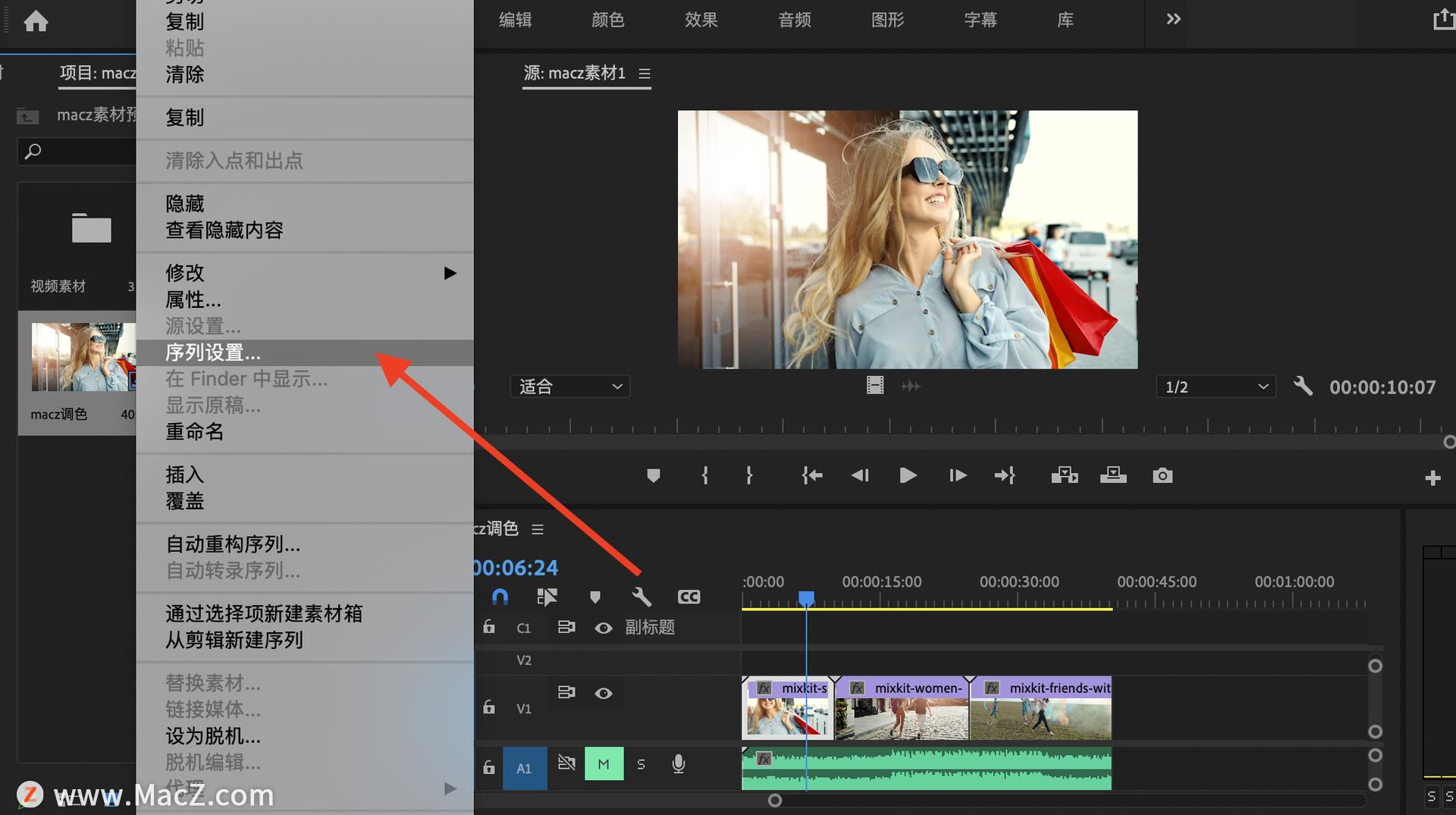Select 序列设置 from the context menu
This screenshot has width=1456, height=815.
(x=212, y=352)
